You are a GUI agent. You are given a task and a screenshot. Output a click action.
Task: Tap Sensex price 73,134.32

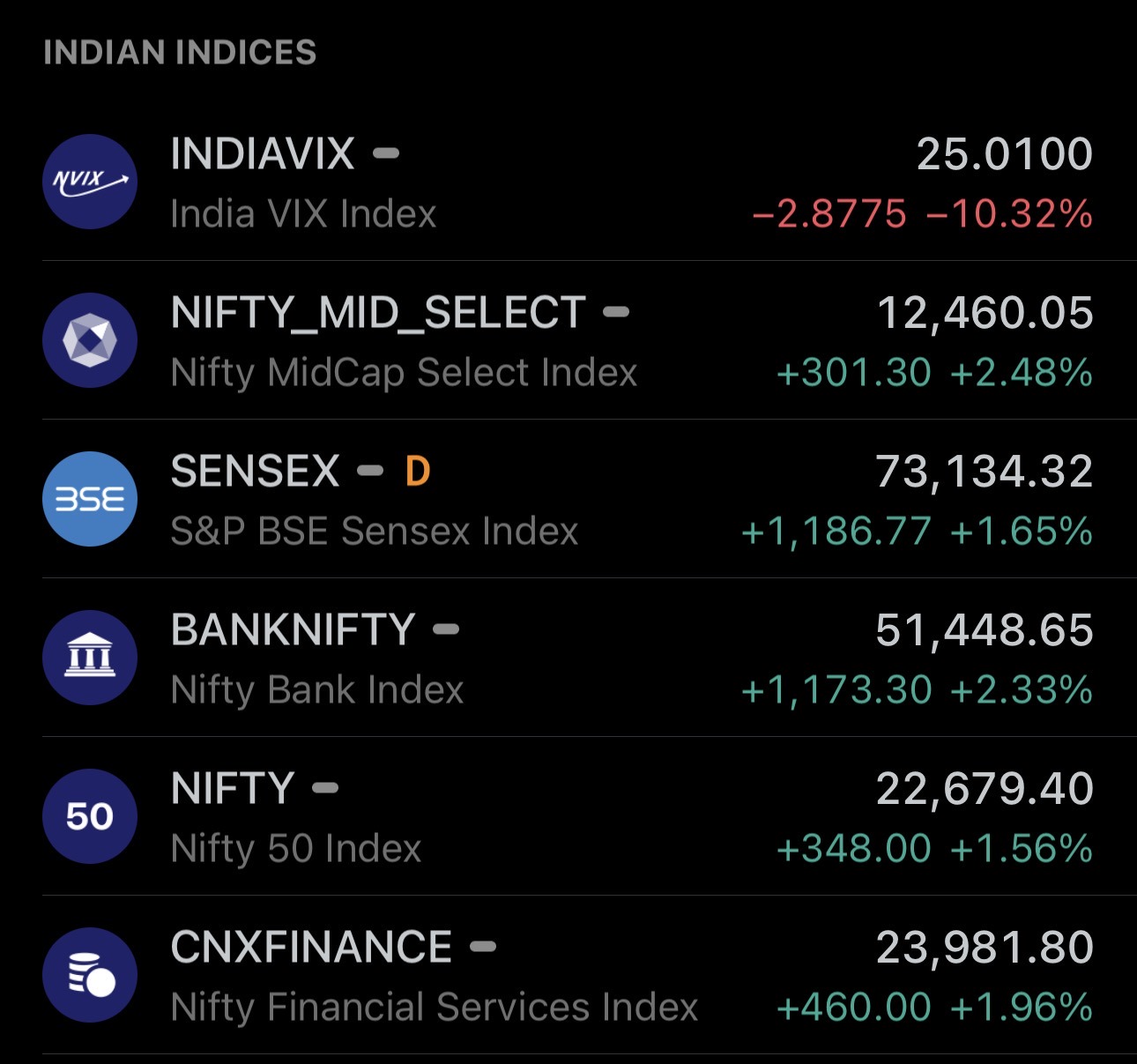pyautogui.click(x=984, y=472)
